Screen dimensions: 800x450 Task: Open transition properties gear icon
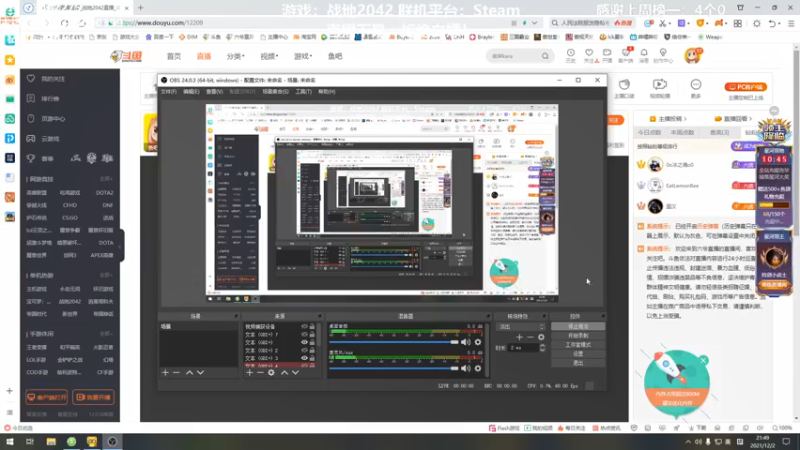click(x=541, y=337)
